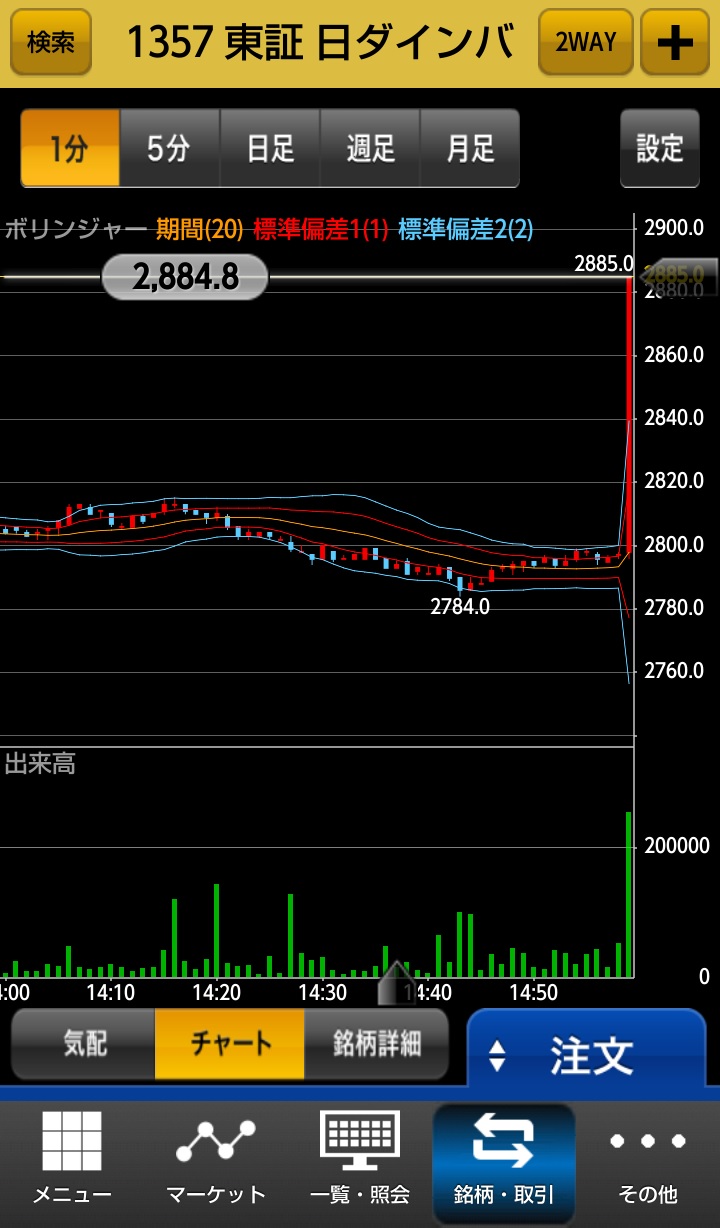Switch chart interval to 5分
This screenshot has height=1228, width=720.
point(169,149)
